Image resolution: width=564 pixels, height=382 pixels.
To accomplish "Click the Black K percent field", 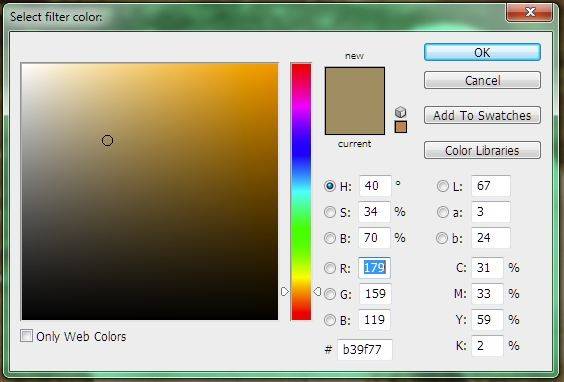I will [x=487, y=346].
